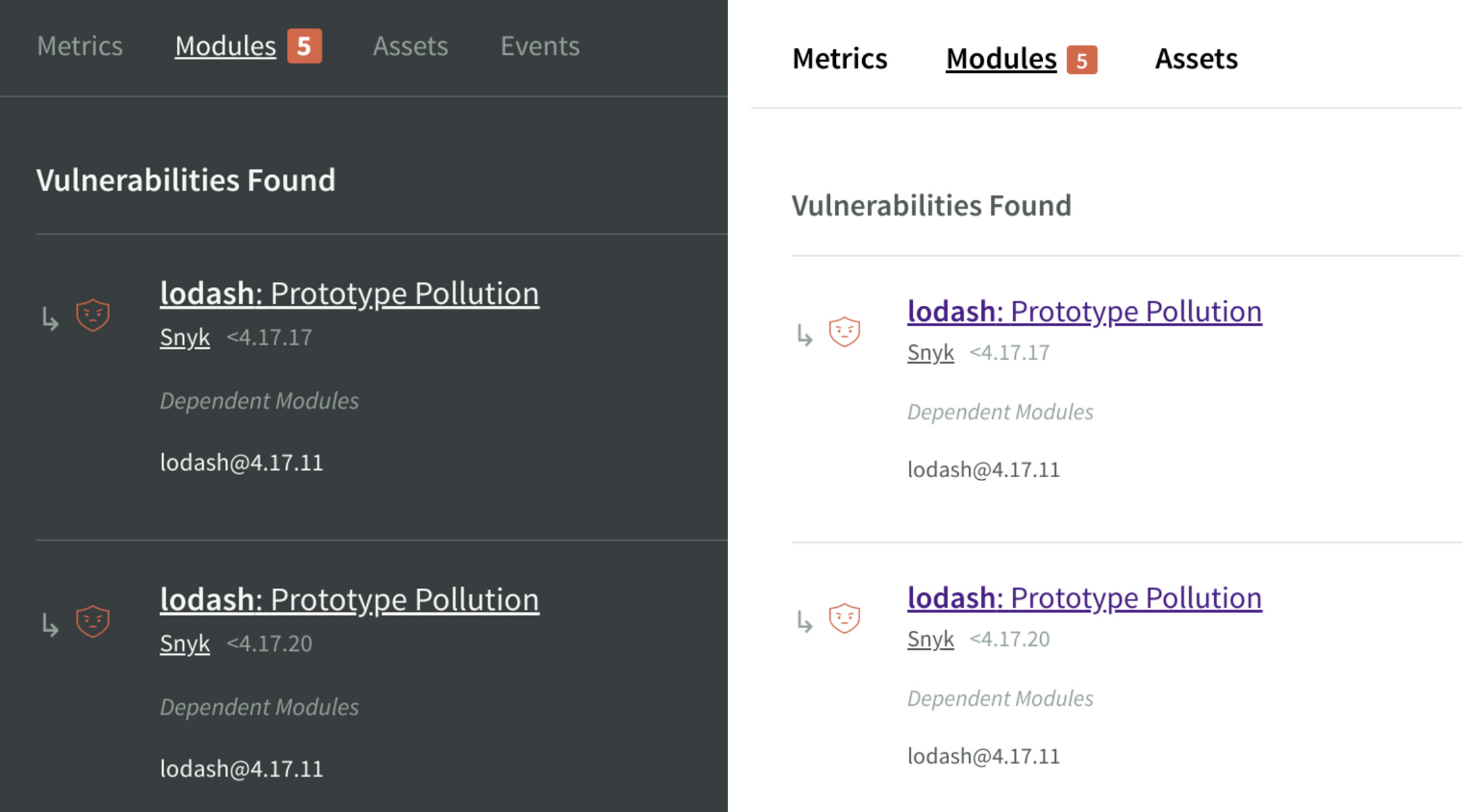Click arrow icon of second dark vulnerability
1466x812 pixels.
point(50,625)
